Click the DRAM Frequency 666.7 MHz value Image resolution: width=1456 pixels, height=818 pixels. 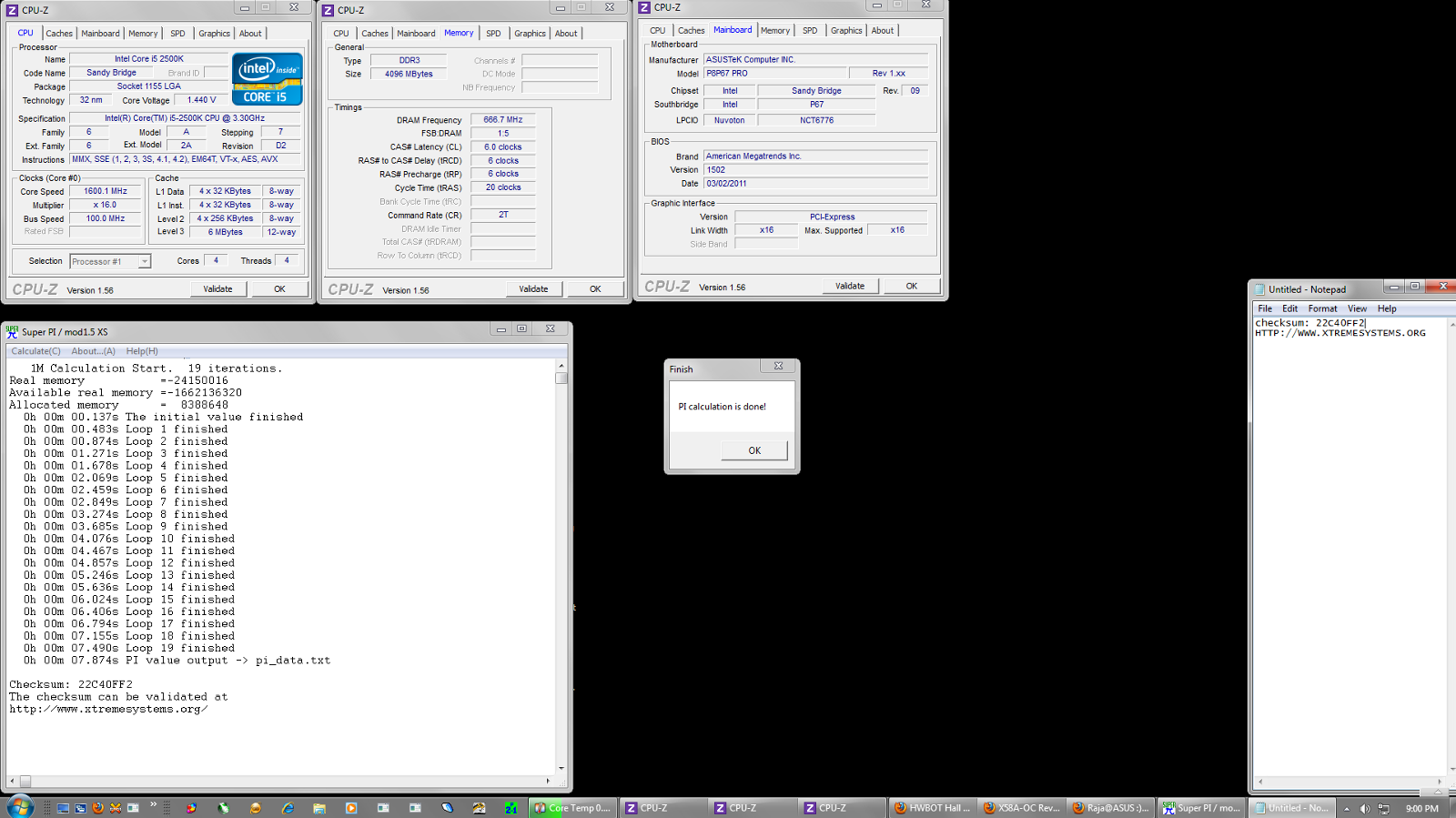[503, 120]
